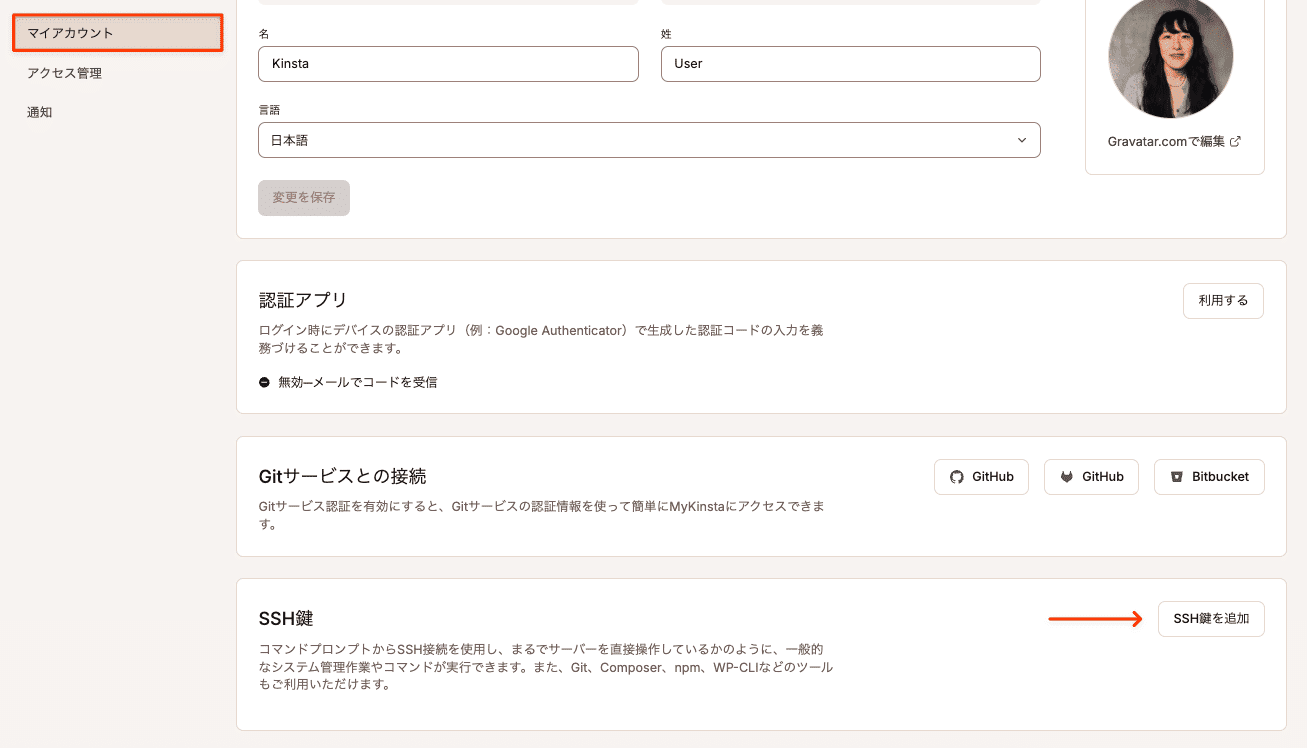Enable the authenticator with 利用する
The image size is (1307, 748).
coord(1223,300)
